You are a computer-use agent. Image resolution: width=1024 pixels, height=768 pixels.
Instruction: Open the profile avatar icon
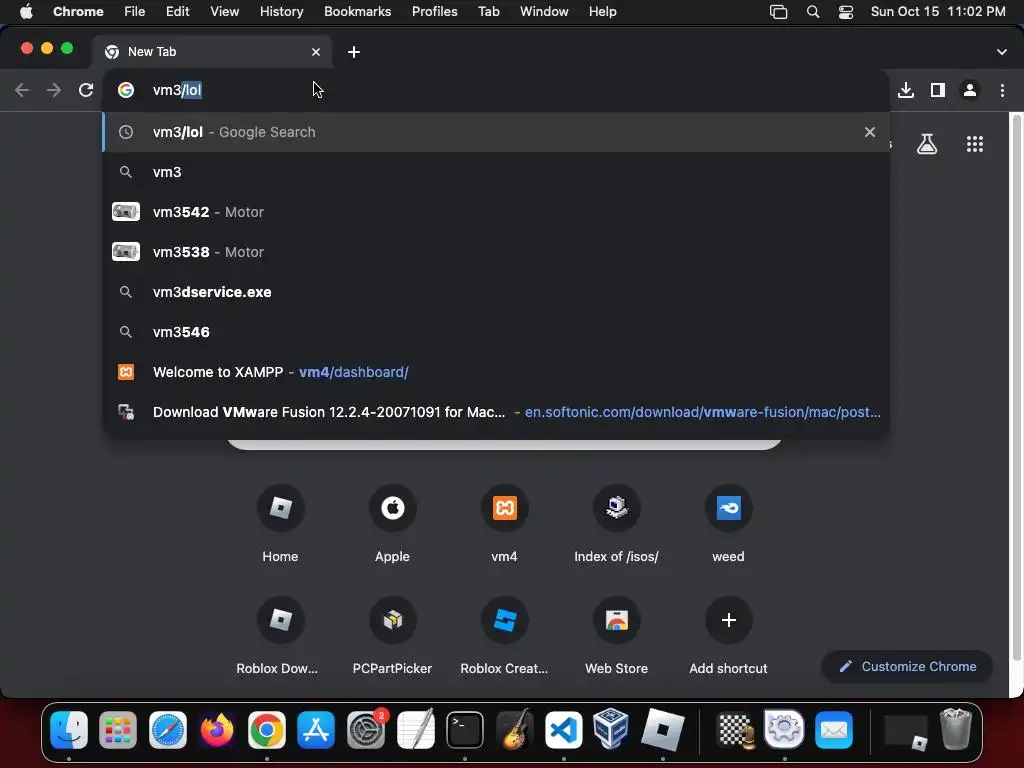coord(970,90)
